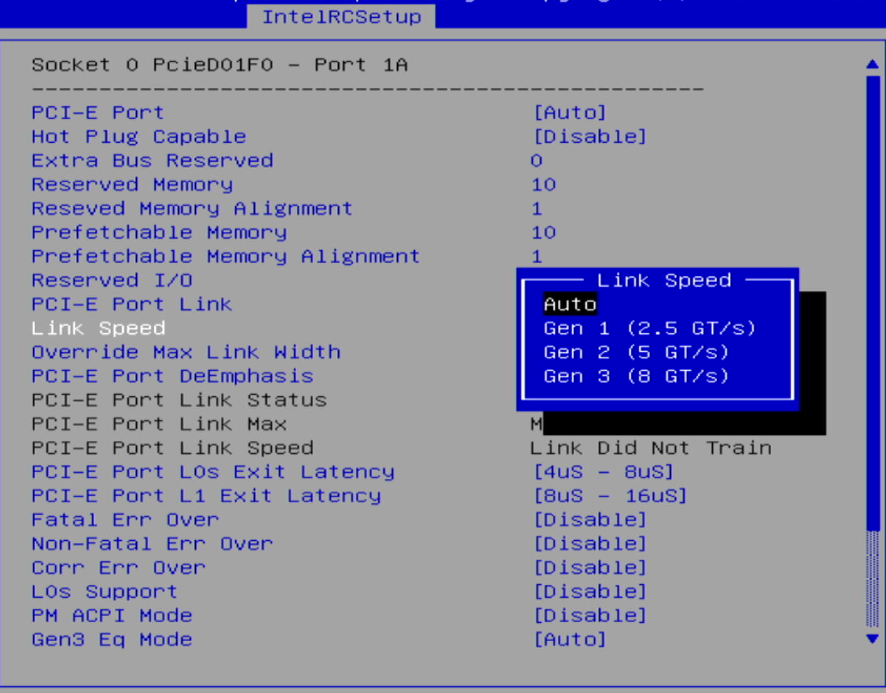Image resolution: width=886 pixels, height=693 pixels.
Task: Select the Reserved Memory label
Action: tap(132, 184)
